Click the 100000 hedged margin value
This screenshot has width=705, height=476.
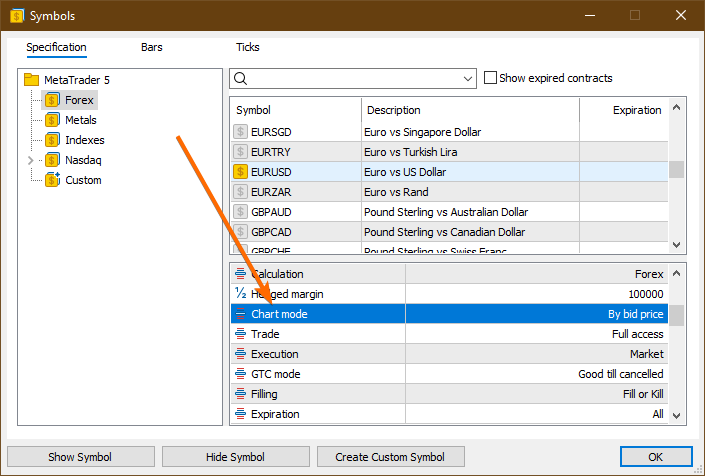tap(646, 294)
